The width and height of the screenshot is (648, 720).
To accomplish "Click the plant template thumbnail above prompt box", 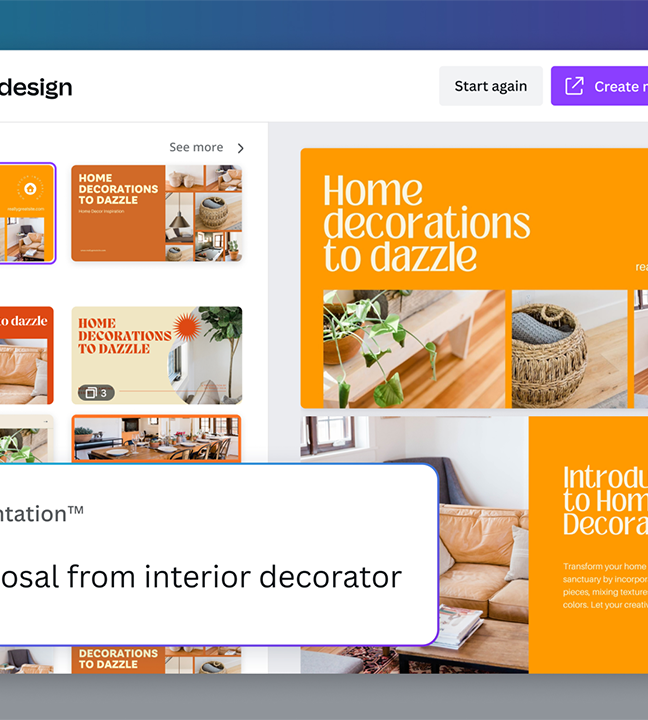I will click(27, 439).
